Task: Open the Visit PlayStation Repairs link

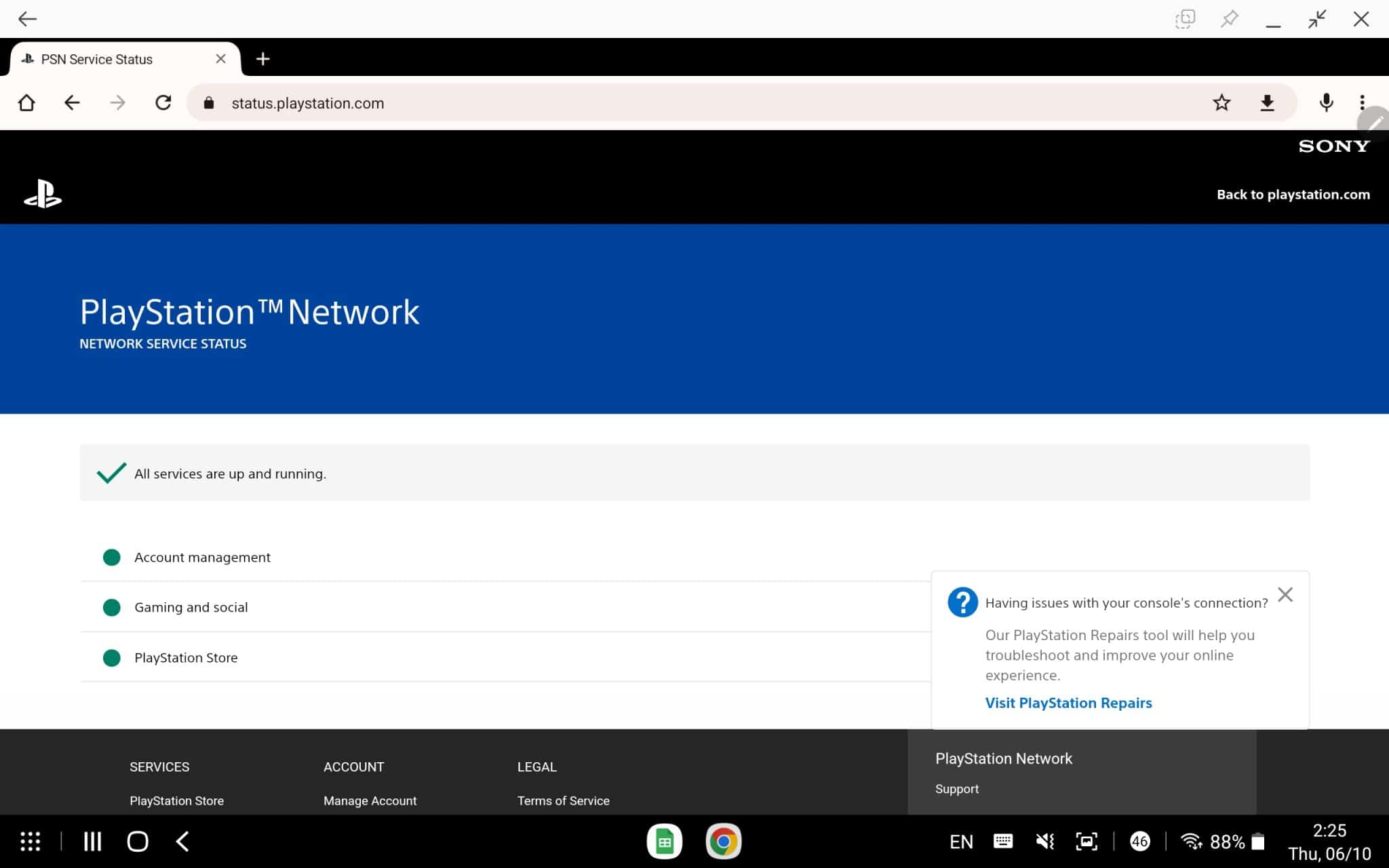Action: coord(1068,703)
